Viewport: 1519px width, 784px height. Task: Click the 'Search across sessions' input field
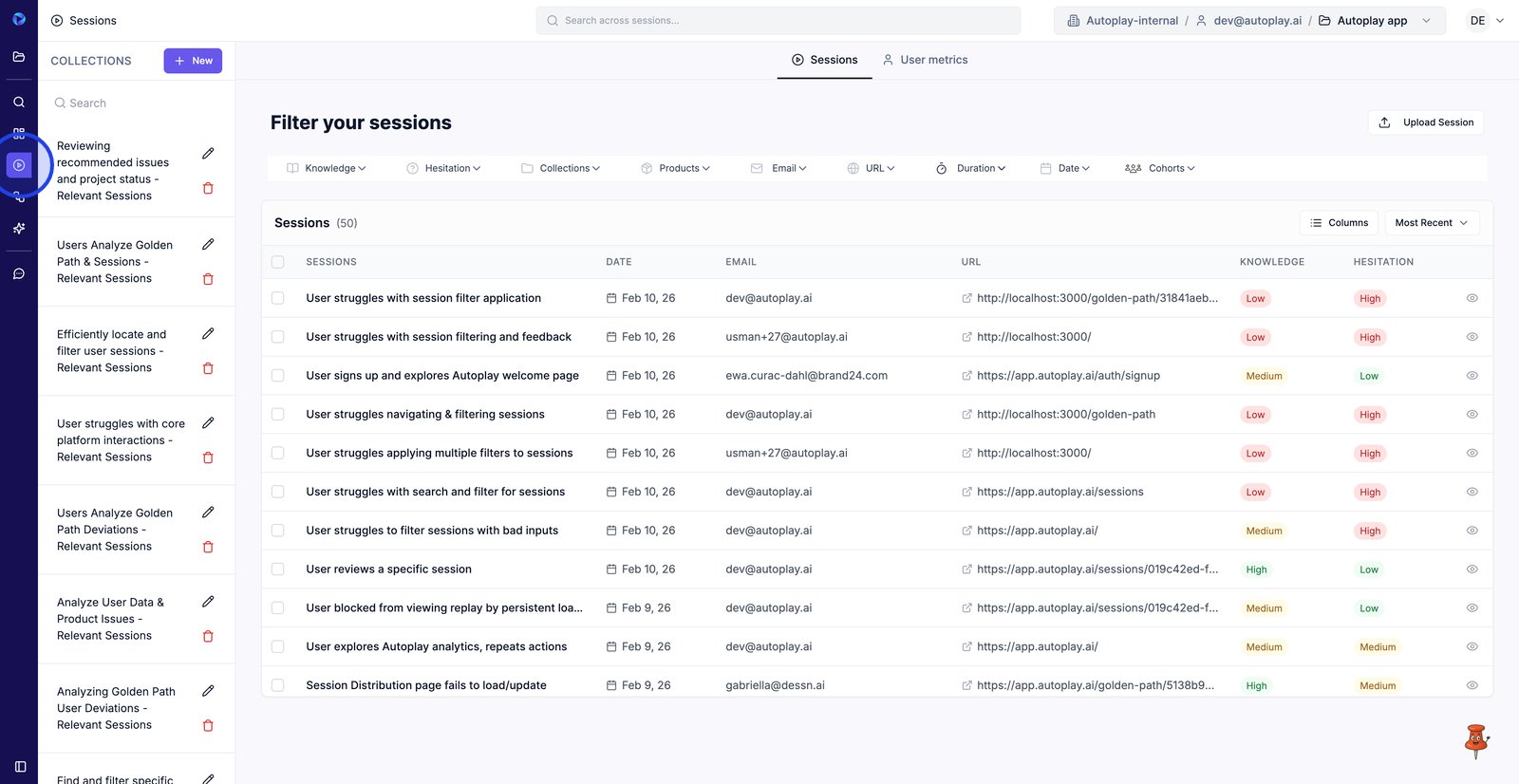(778, 21)
